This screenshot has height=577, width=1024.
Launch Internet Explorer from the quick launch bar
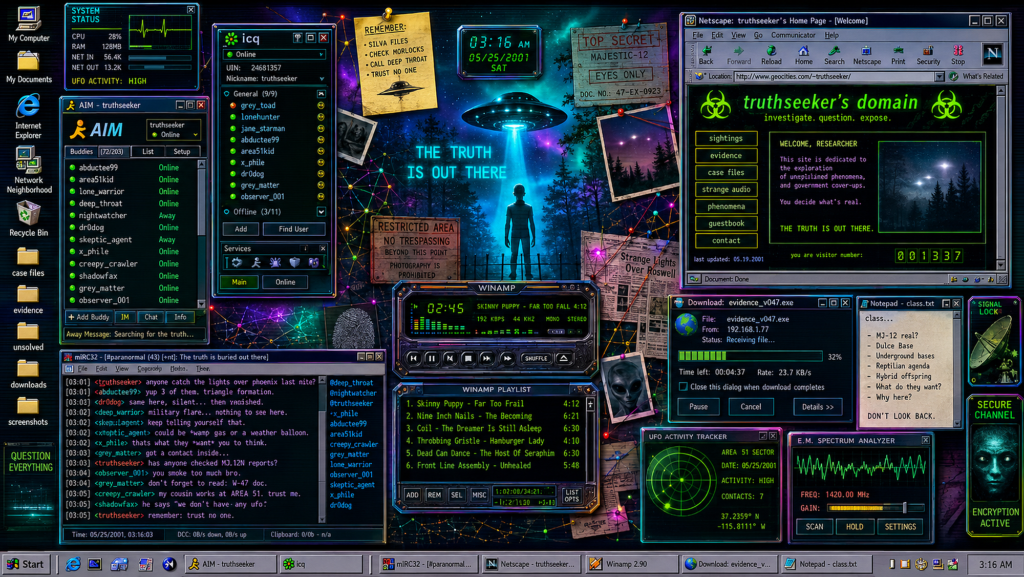pos(72,564)
